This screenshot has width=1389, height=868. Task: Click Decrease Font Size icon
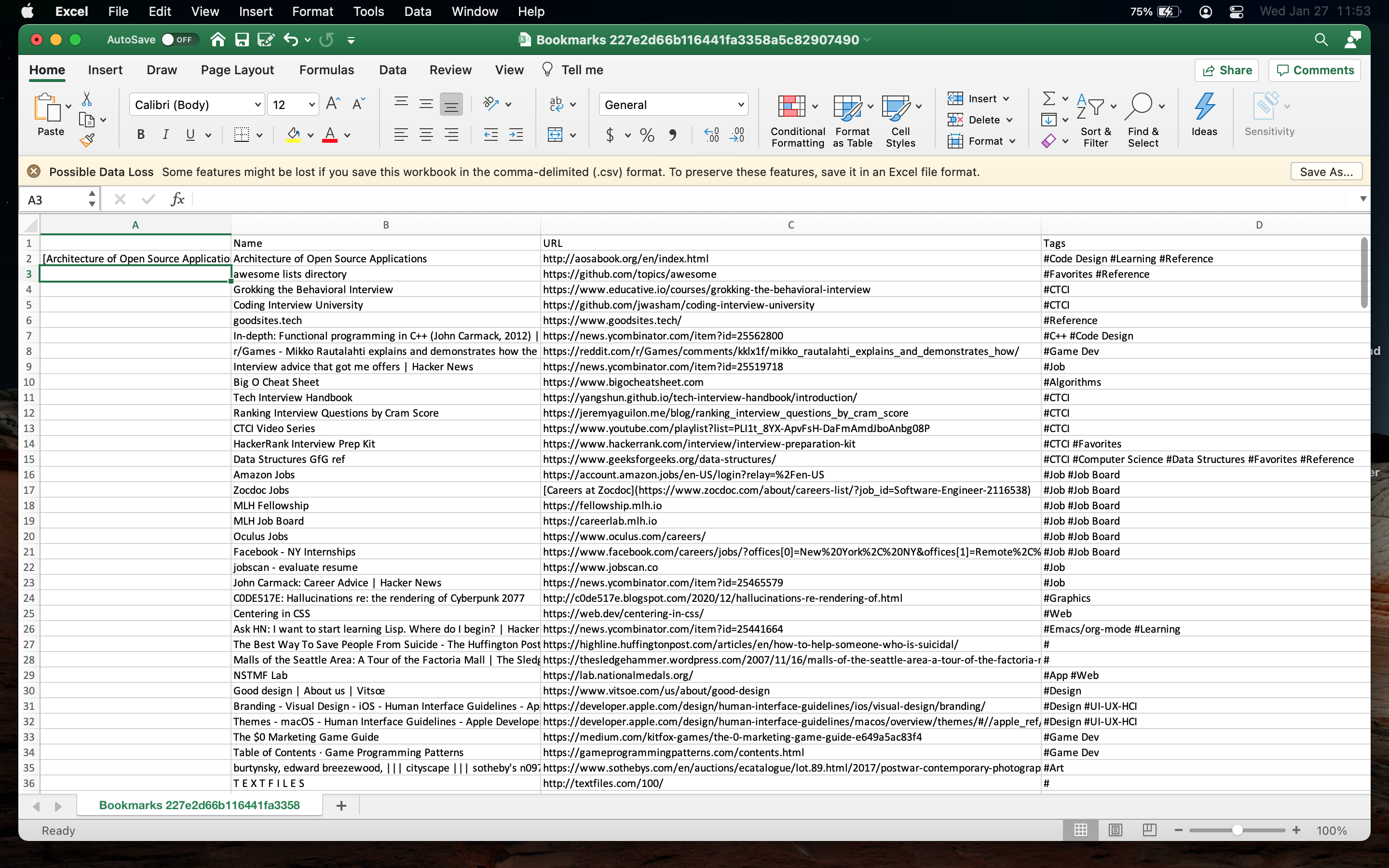click(x=358, y=104)
